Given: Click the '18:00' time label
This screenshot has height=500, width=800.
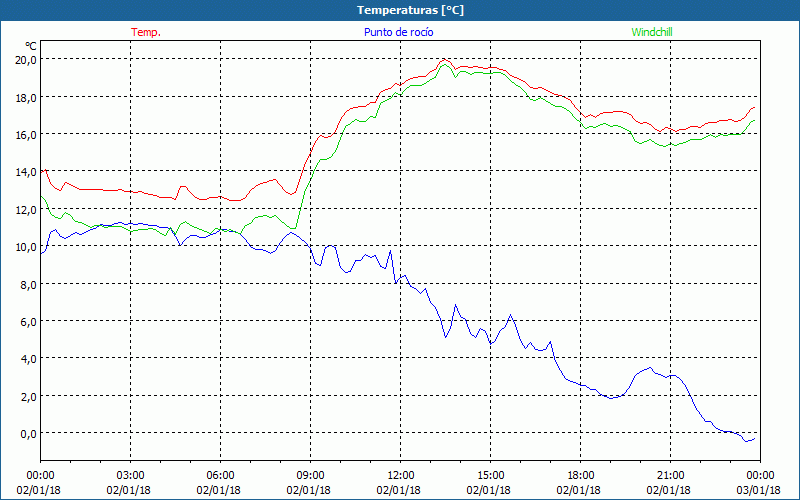Looking at the screenshot, I should coord(580,476).
